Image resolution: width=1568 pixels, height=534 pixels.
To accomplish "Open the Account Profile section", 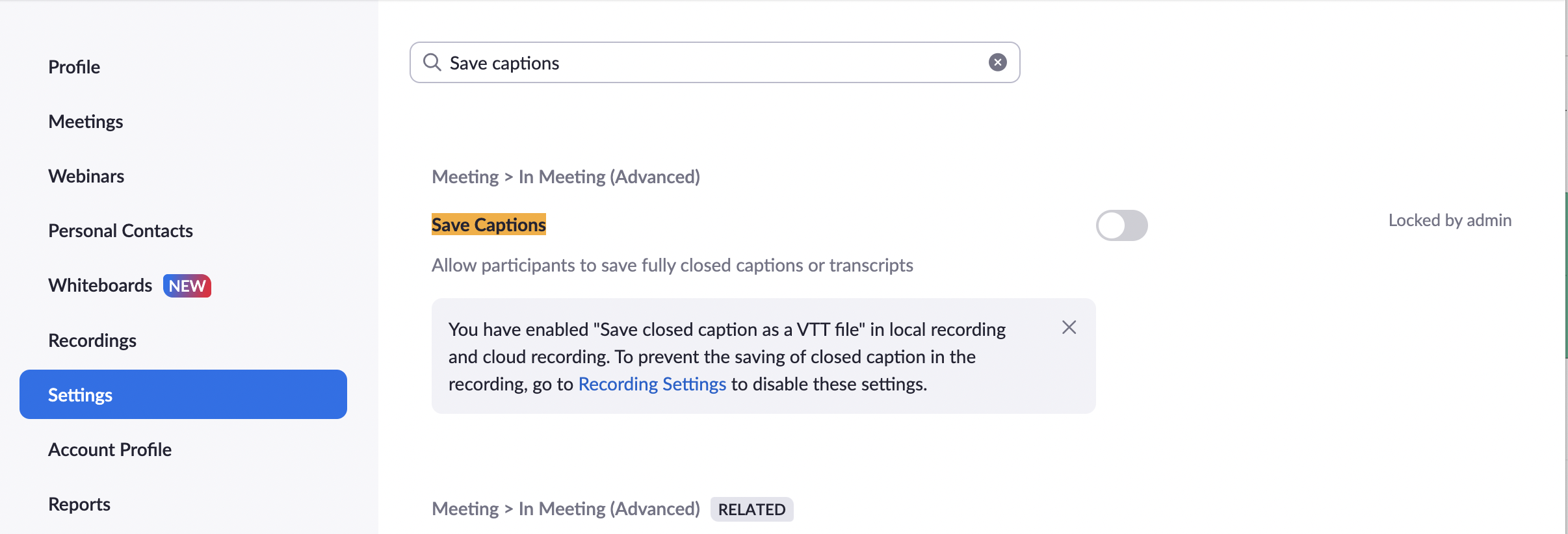I will coord(109,449).
